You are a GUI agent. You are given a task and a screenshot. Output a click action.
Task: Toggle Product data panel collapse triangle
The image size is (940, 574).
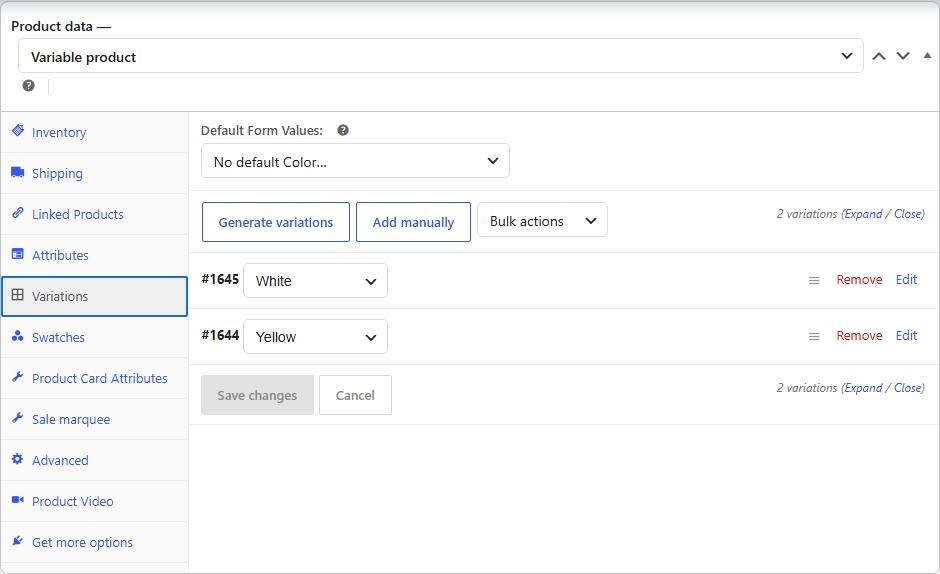927,55
